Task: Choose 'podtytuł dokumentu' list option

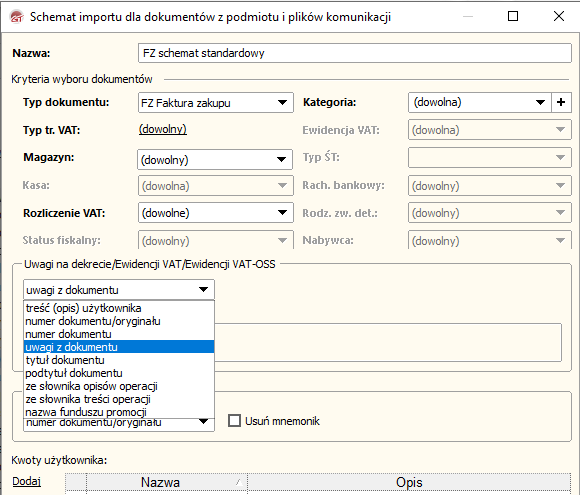Action: [x=119, y=373]
